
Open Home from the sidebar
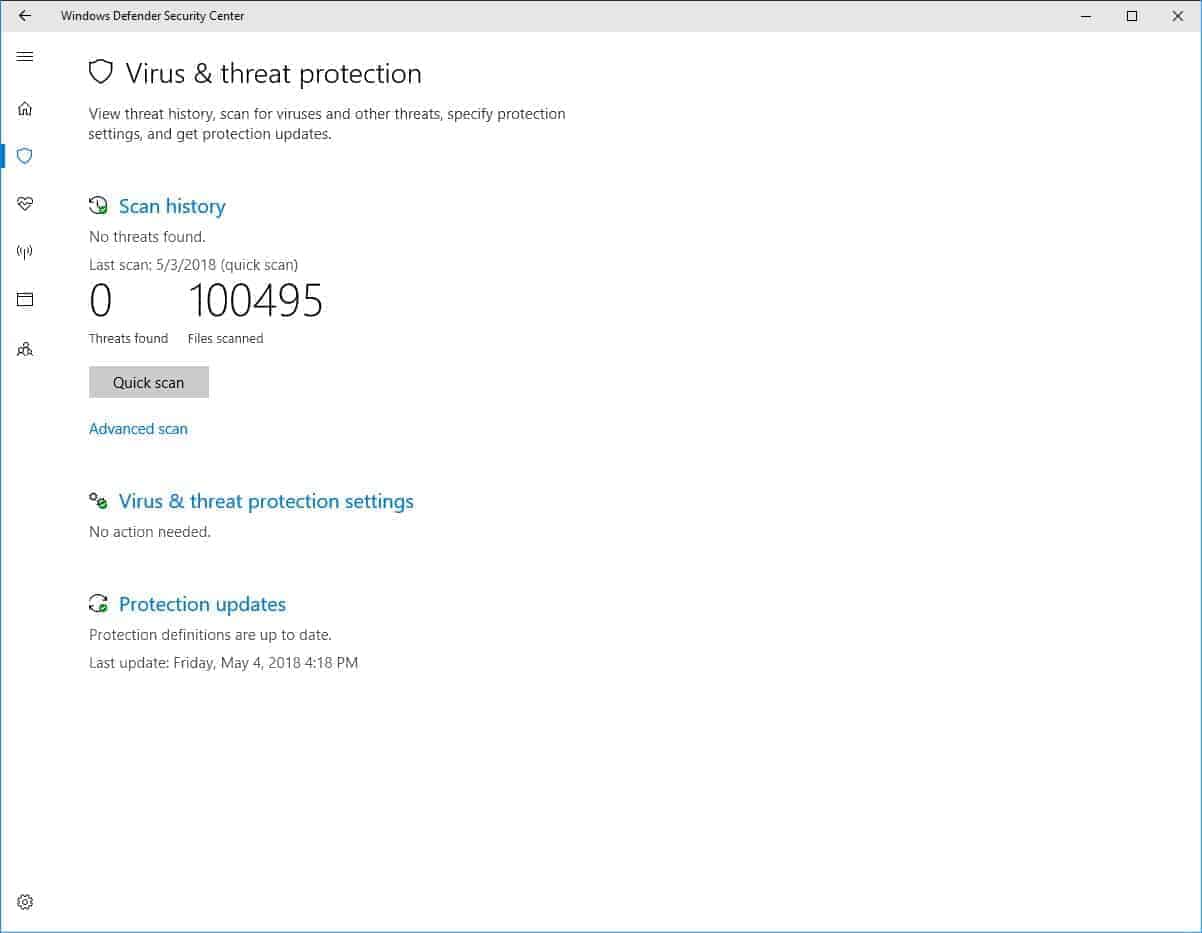[25, 108]
